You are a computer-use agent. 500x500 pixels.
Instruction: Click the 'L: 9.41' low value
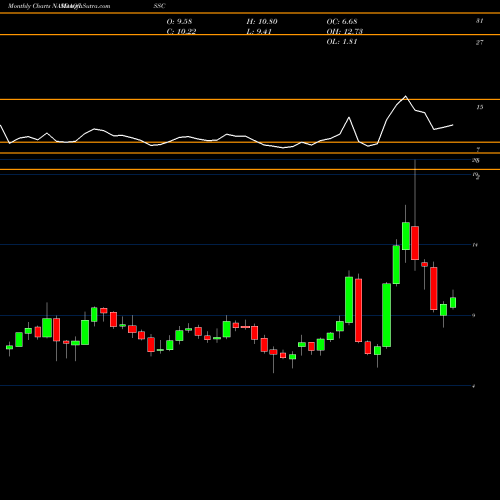259,32
